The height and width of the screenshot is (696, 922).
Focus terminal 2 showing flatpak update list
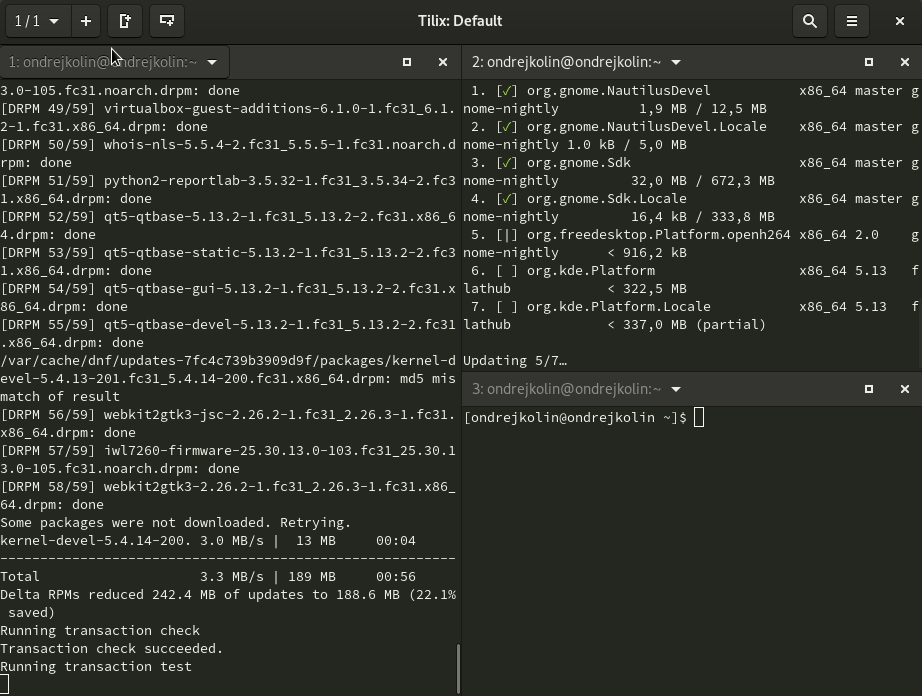[690, 220]
